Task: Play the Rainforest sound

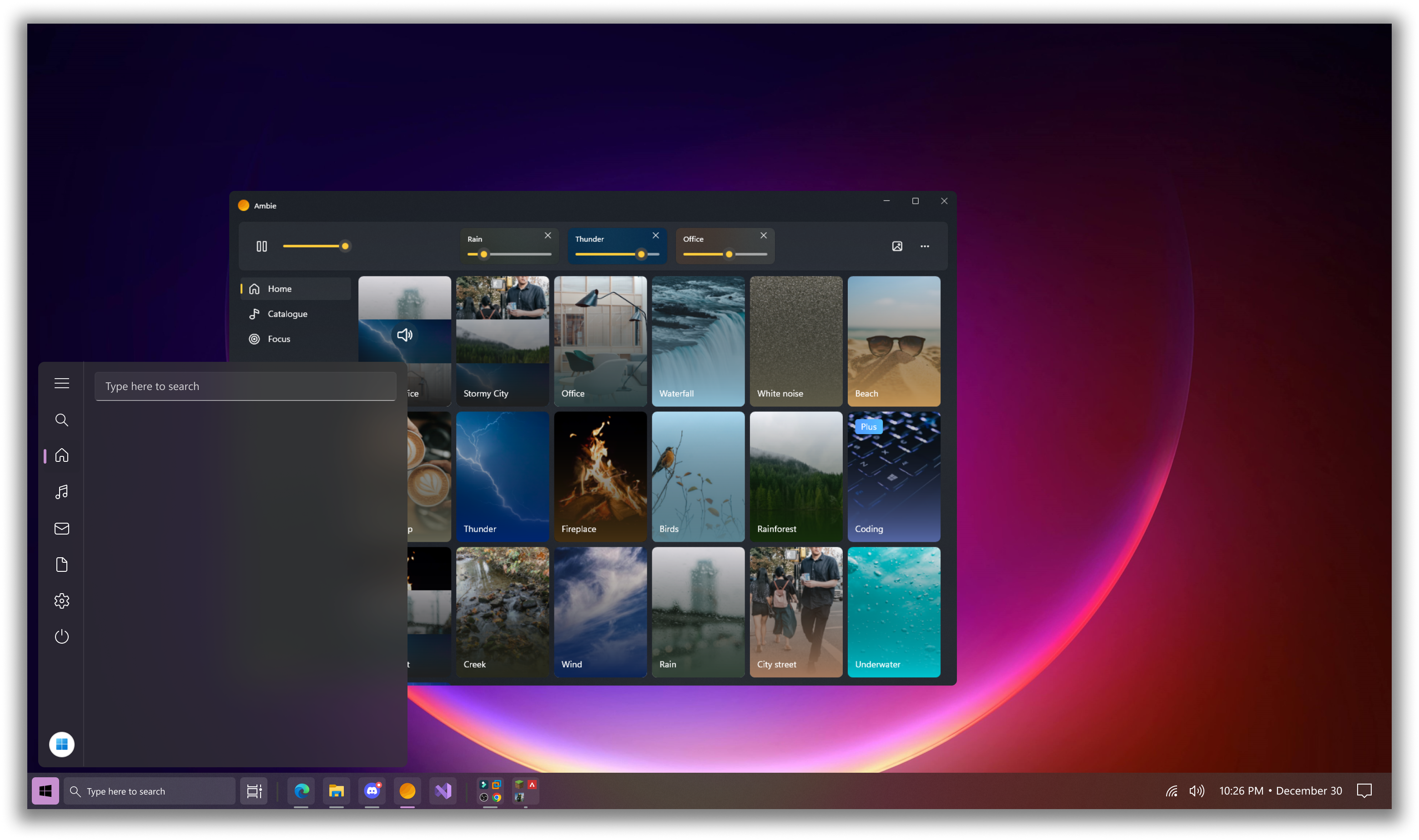Action: point(796,477)
